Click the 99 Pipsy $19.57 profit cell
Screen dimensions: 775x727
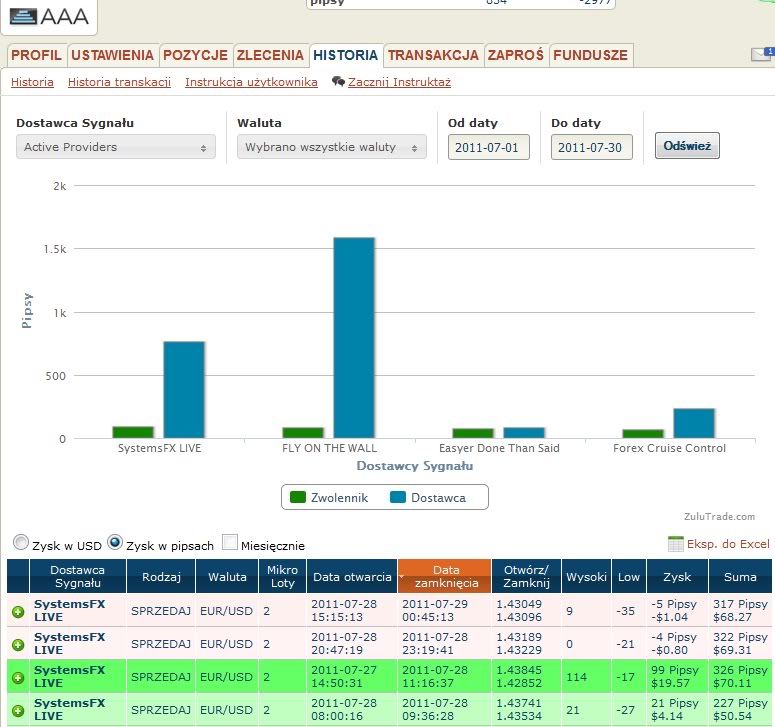(x=675, y=677)
